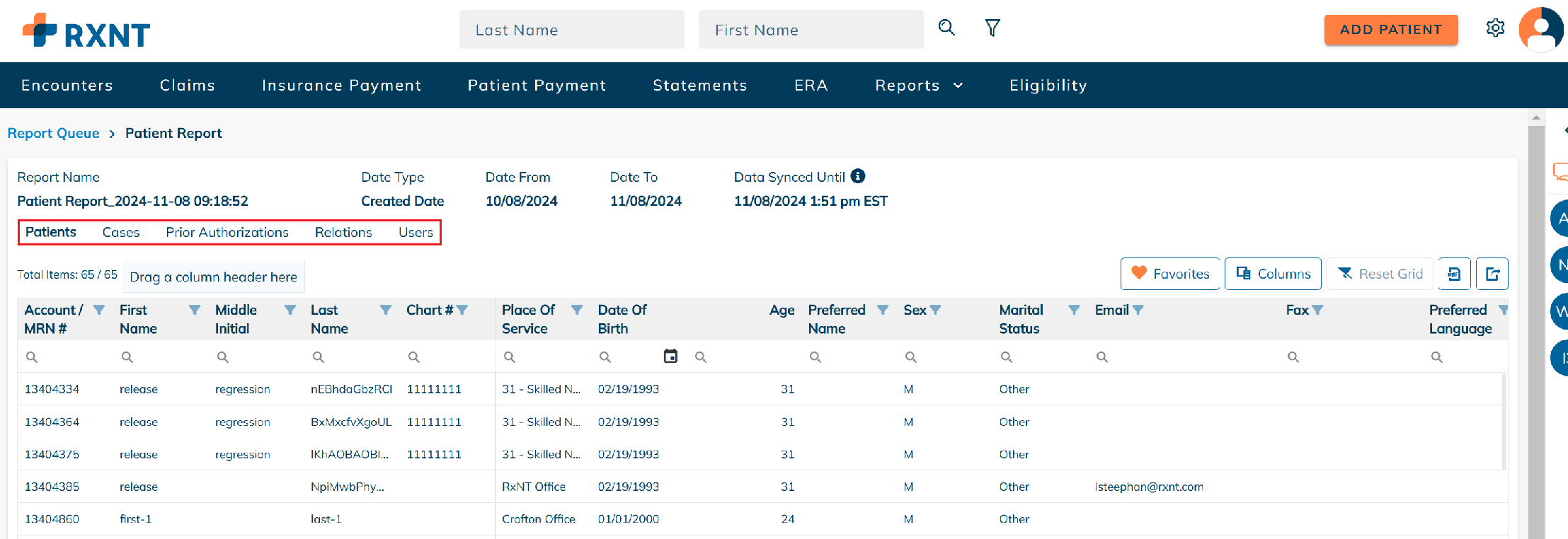Open filter on Place Of Service column
The width and height of the screenshot is (1568, 539).
click(x=577, y=310)
